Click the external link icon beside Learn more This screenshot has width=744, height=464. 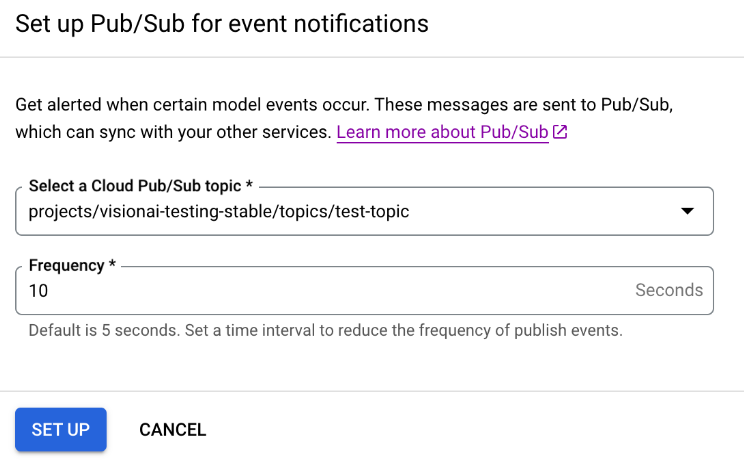coord(561,132)
